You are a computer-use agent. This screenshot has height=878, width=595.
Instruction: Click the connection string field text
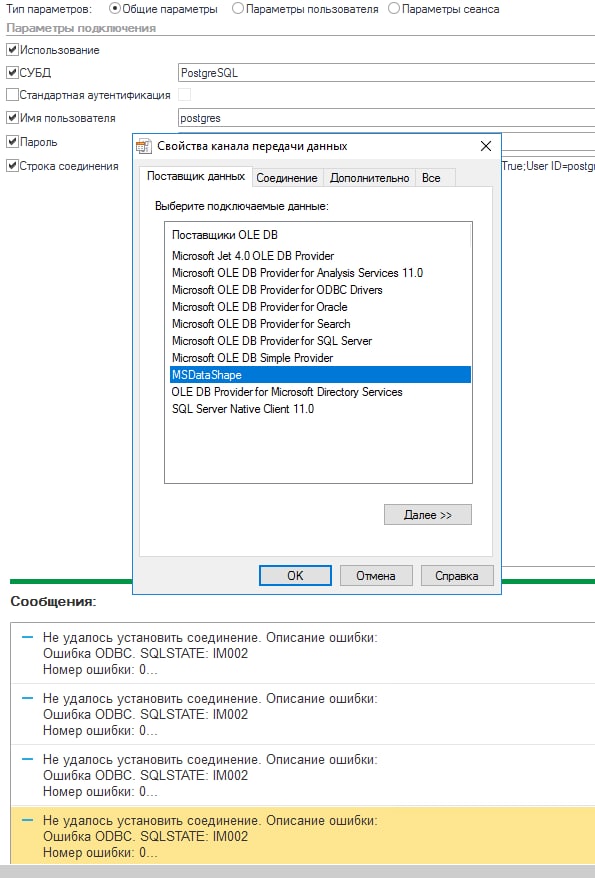tap(548, 166)
